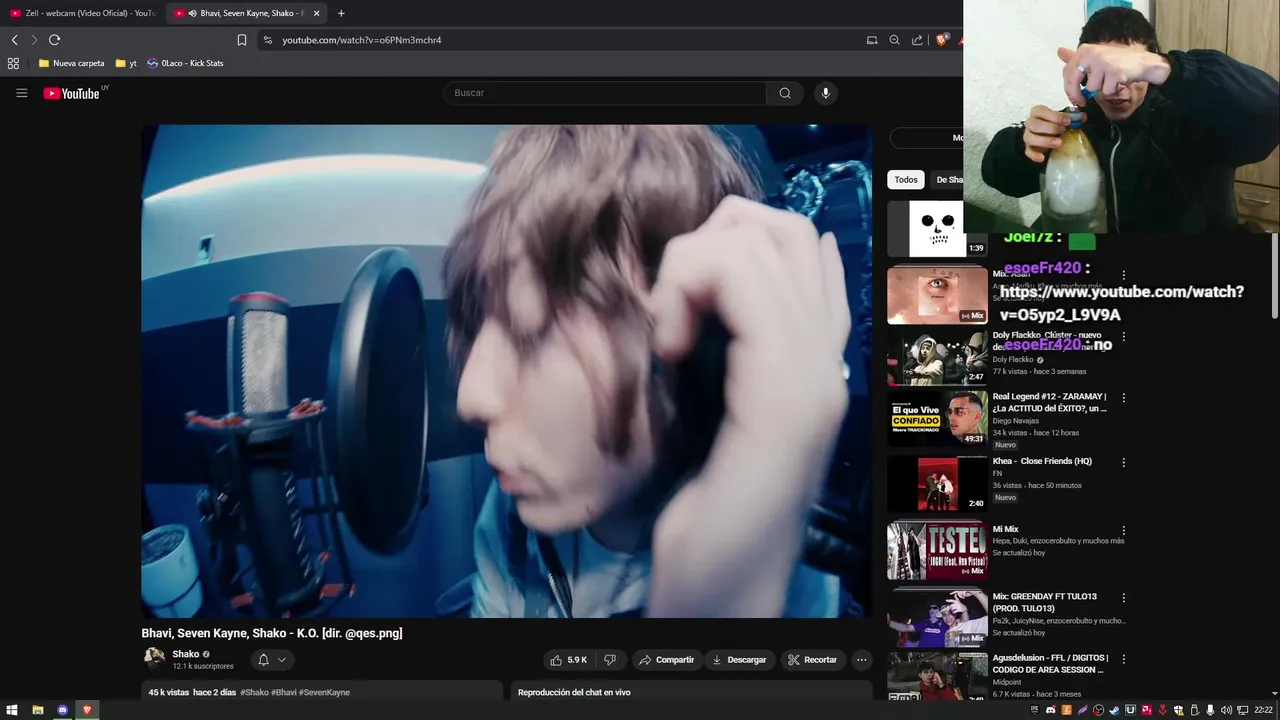Open Brave Shields icon
The image size is (1280, 720).
point(941,40)
